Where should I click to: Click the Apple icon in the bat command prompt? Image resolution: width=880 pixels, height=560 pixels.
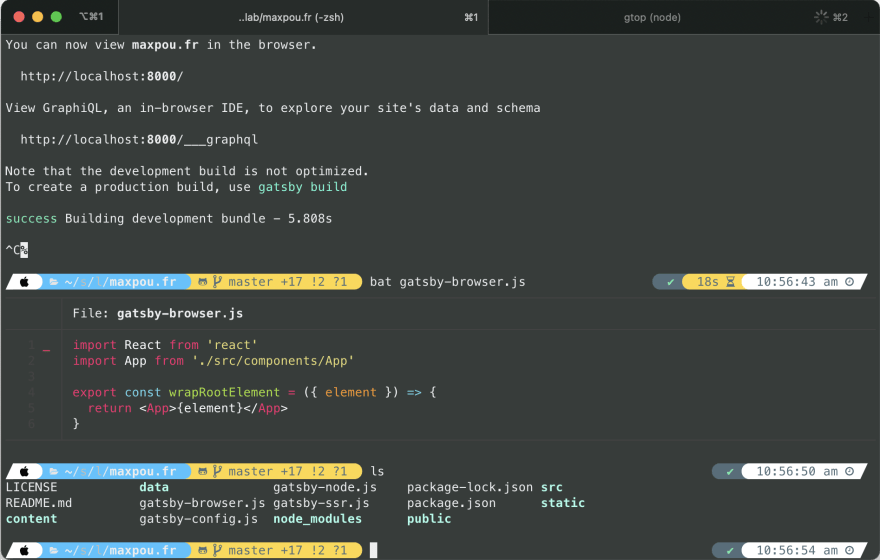[24, 282]
